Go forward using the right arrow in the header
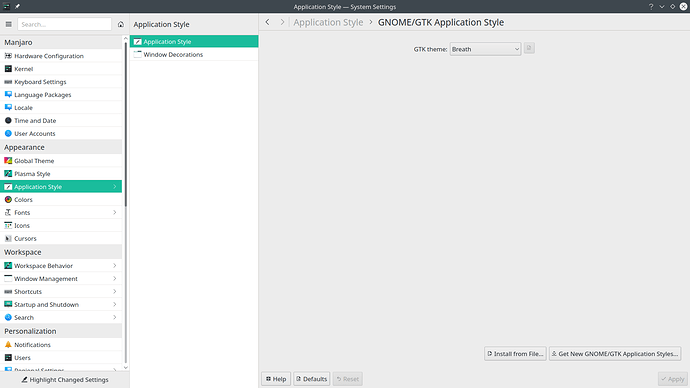This screenshot has height=388, width=690. coord(282,22)
